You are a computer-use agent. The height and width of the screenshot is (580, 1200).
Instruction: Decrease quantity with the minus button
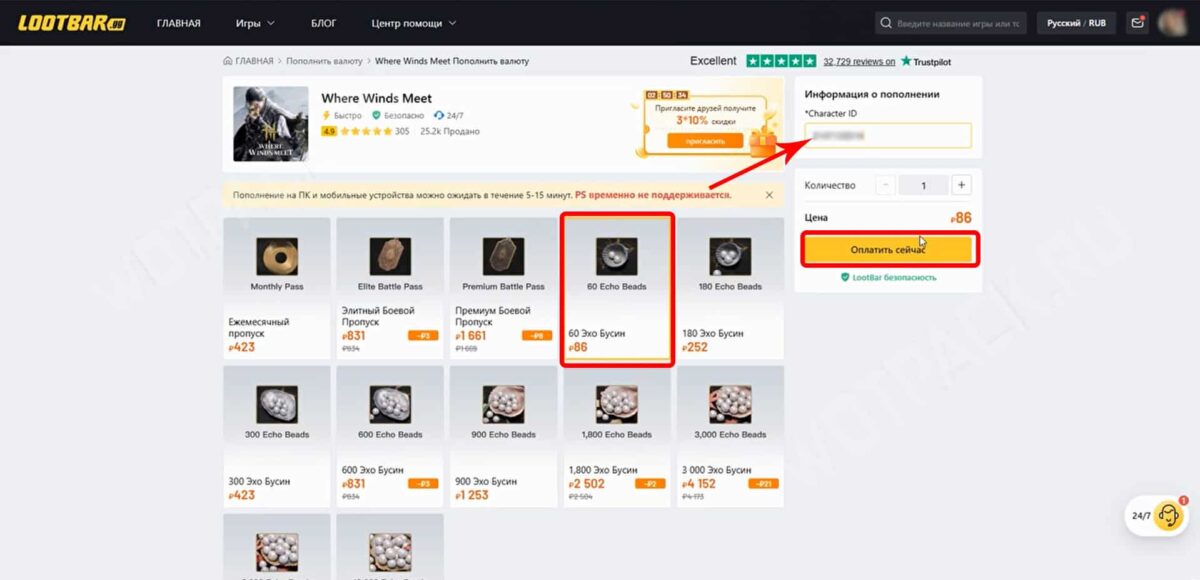click(x=886, y=185)
